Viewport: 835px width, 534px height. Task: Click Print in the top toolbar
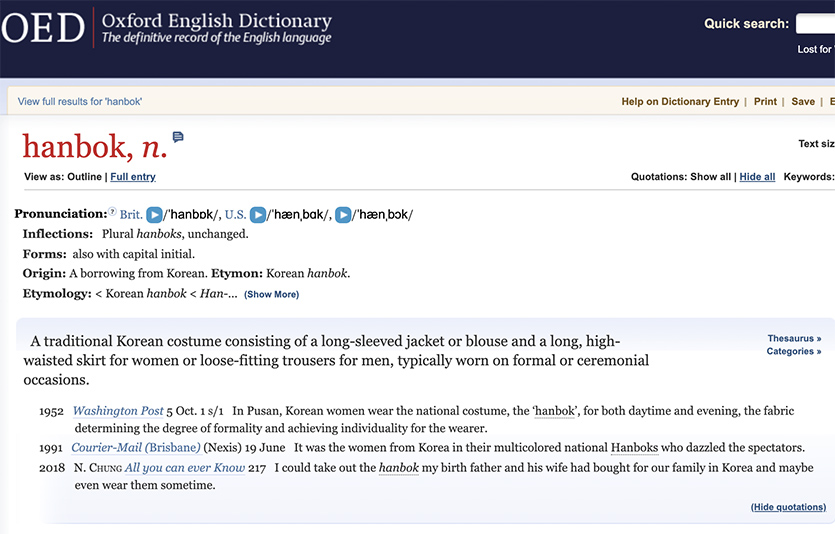[765, 102]
